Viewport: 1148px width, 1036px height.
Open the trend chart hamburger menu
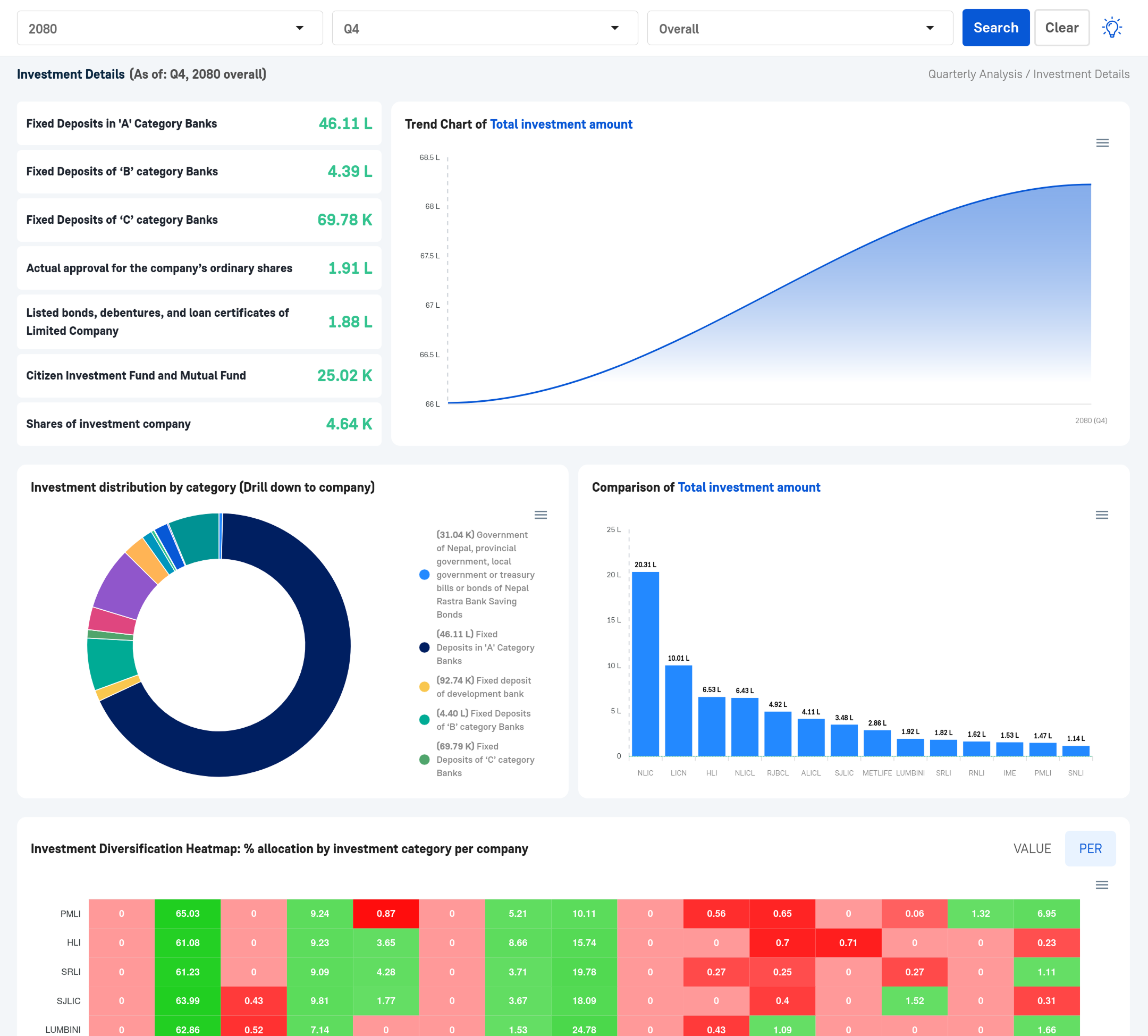(1102, 143)
